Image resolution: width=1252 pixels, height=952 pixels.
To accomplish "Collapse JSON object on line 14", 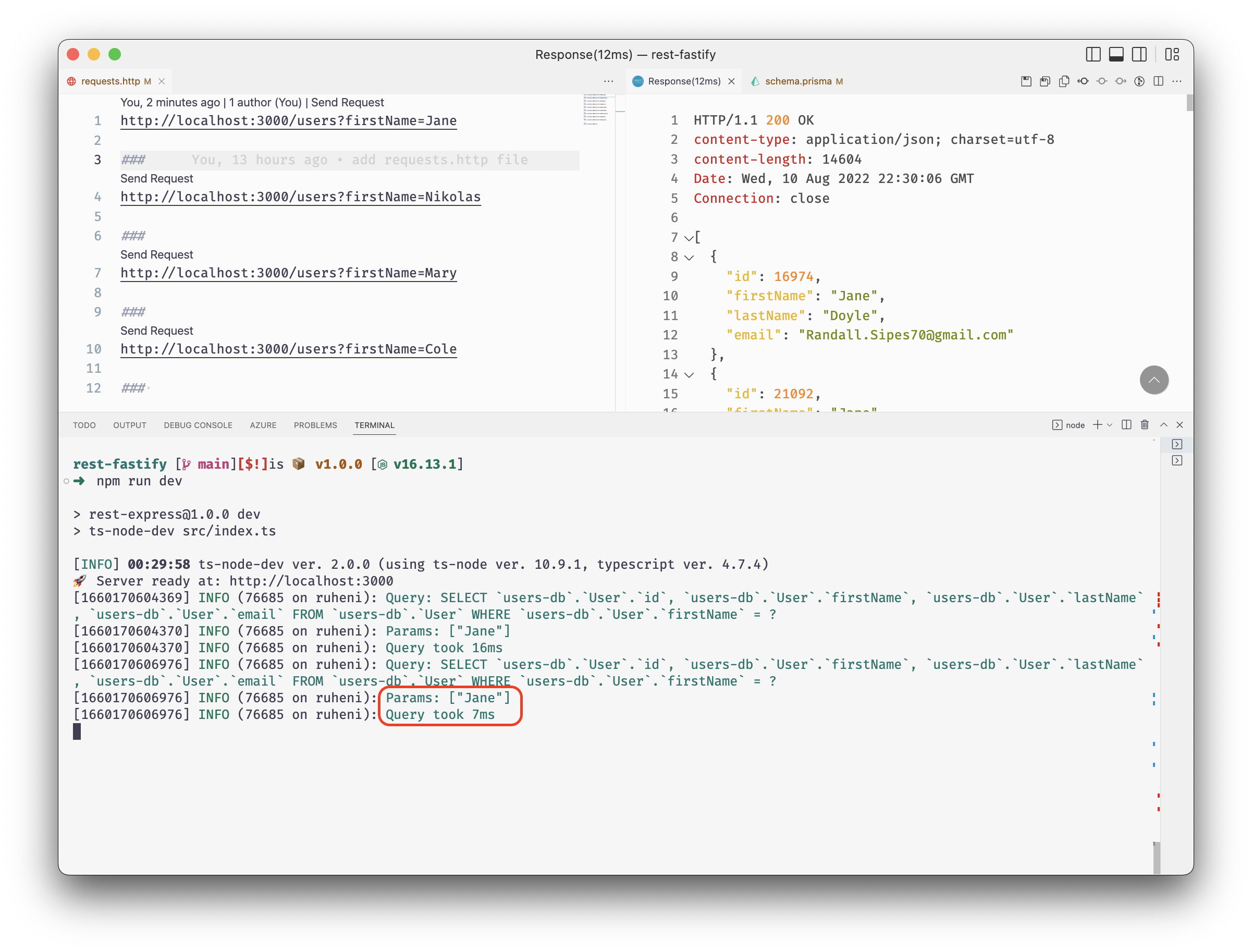I will (x=689, y=374).
